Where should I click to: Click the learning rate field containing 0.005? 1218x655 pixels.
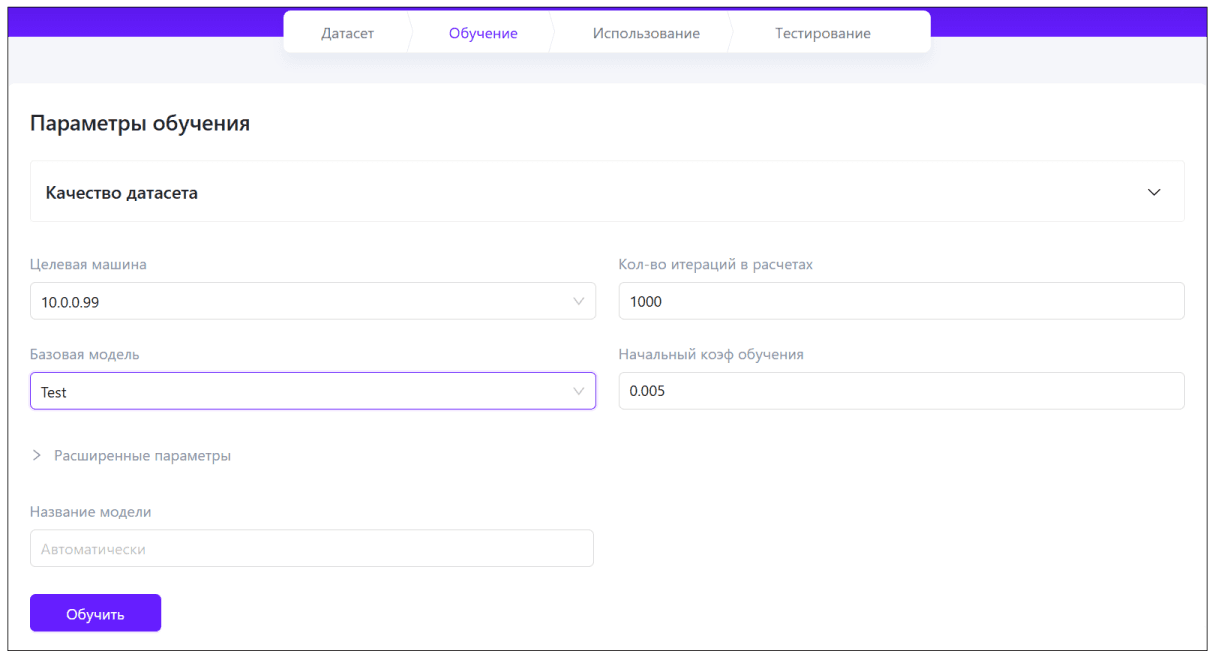pos(900,391)
